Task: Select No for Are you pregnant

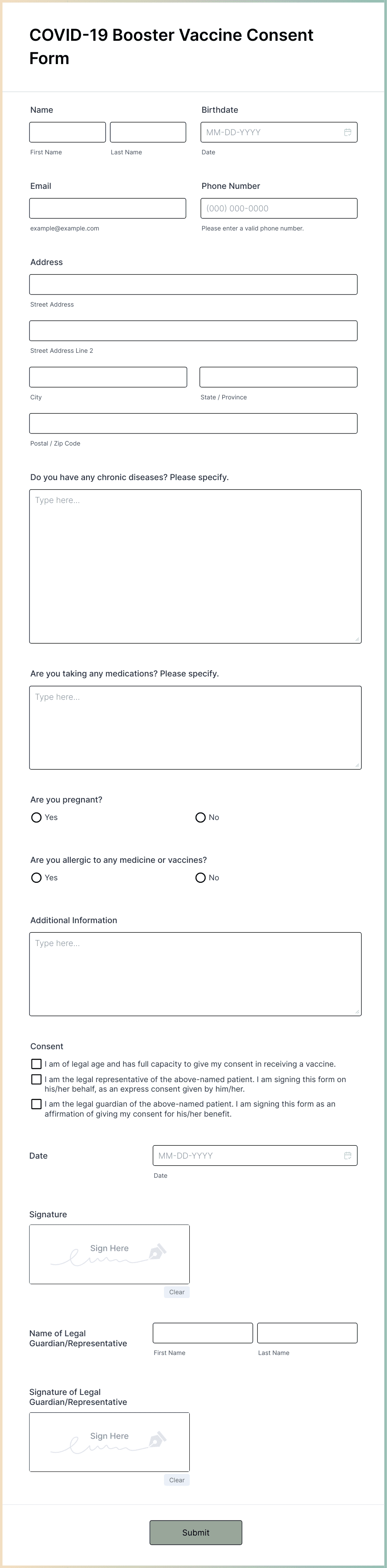Action: click(200, 817)
